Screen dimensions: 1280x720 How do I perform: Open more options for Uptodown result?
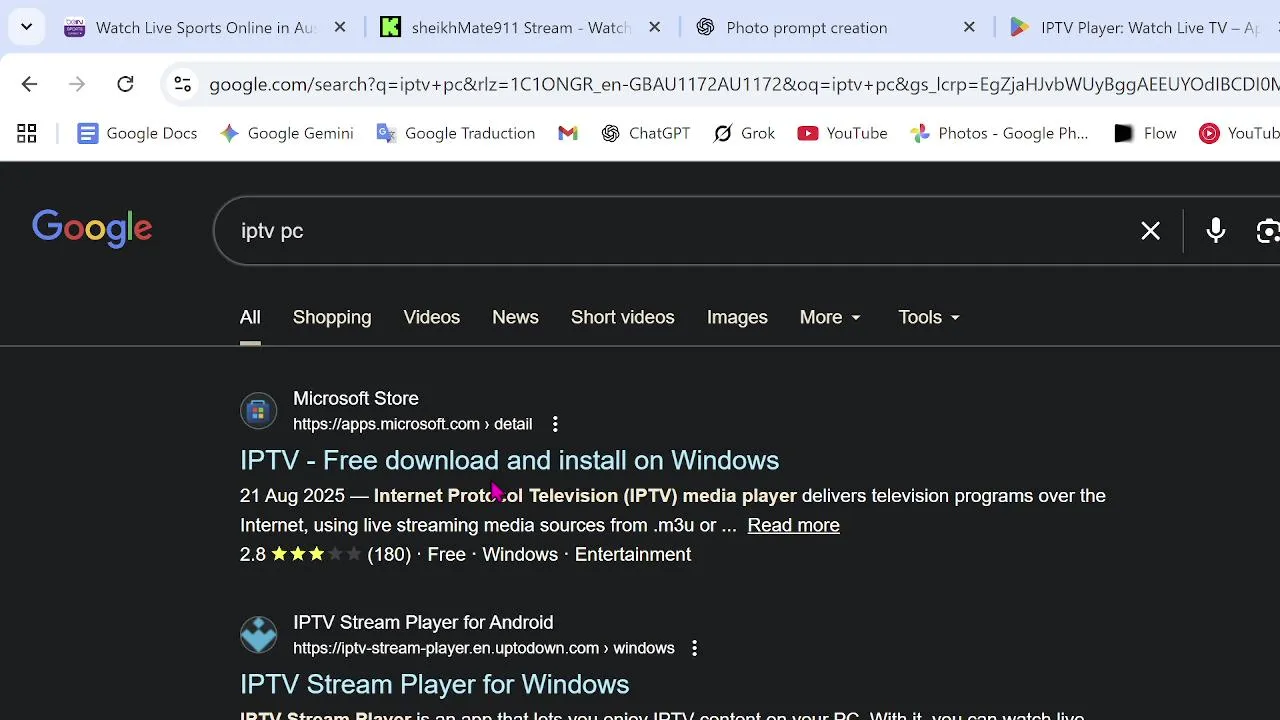pos(694,648)
